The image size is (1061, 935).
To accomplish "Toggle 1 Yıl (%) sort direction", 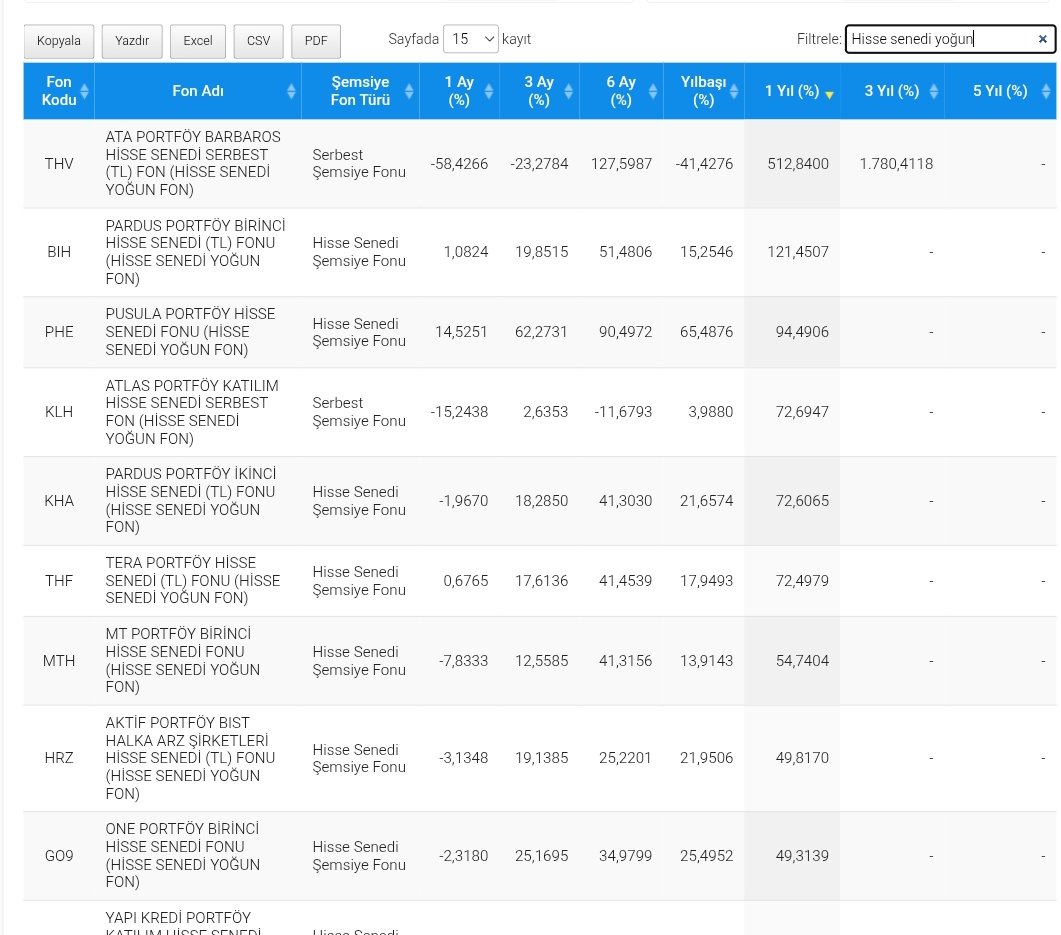I will (792, 91).
